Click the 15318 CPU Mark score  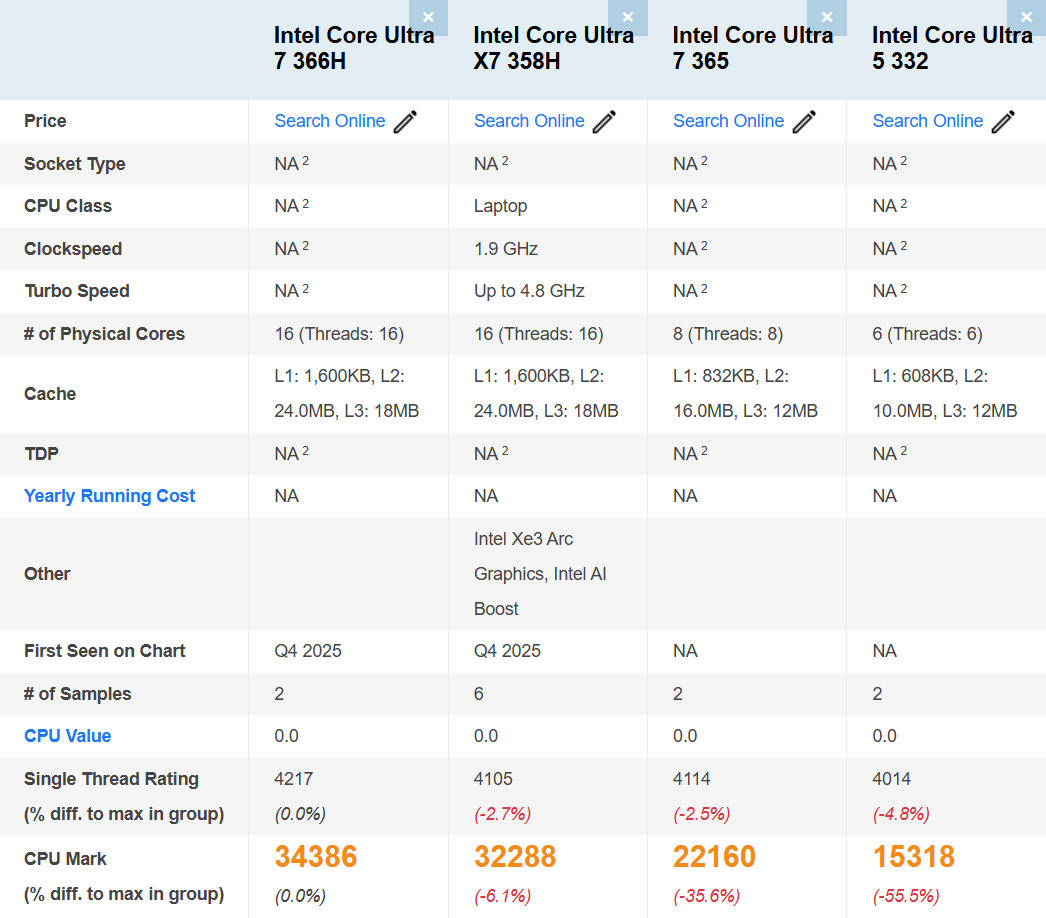(913, 857)
